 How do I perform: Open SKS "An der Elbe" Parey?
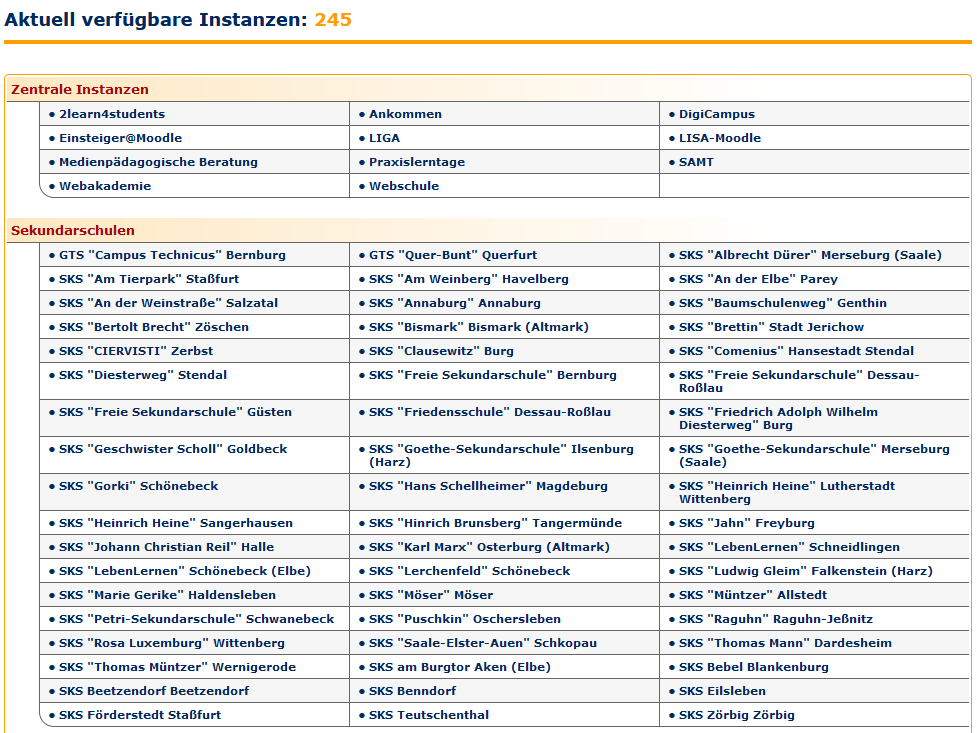758,279
